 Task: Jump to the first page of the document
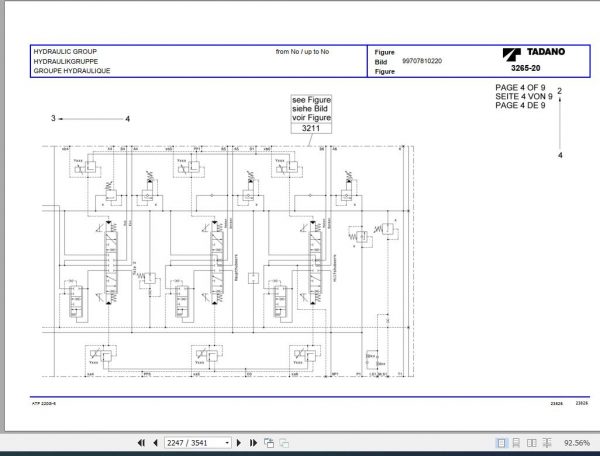coord(141,443)
